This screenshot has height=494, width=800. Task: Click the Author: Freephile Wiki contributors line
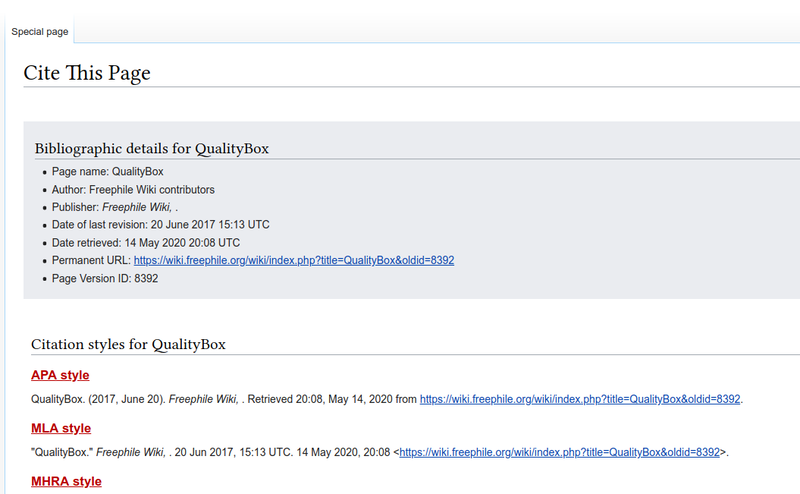133,189
